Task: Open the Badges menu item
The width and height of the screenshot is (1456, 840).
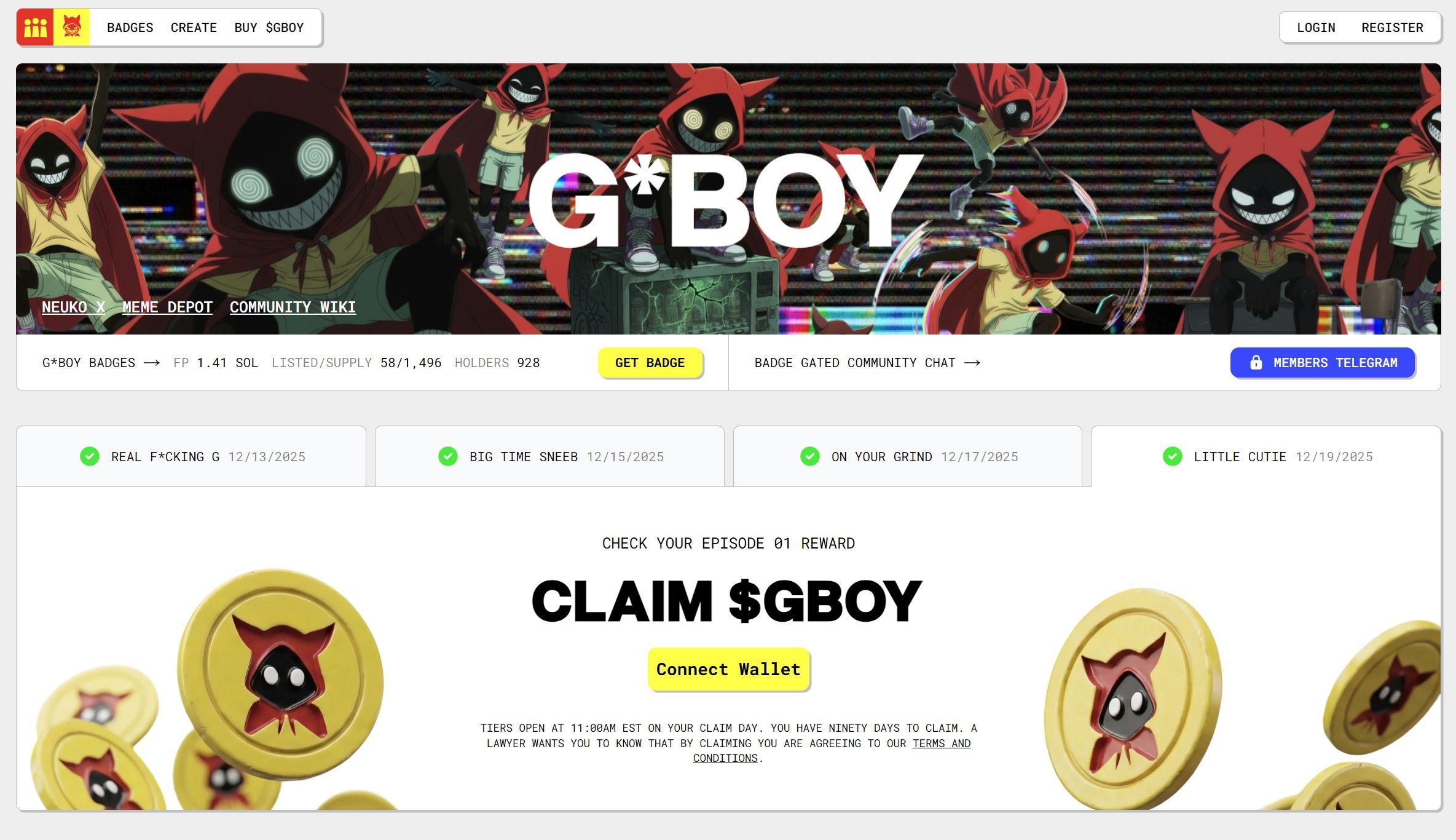Action: tap(130, 28)
